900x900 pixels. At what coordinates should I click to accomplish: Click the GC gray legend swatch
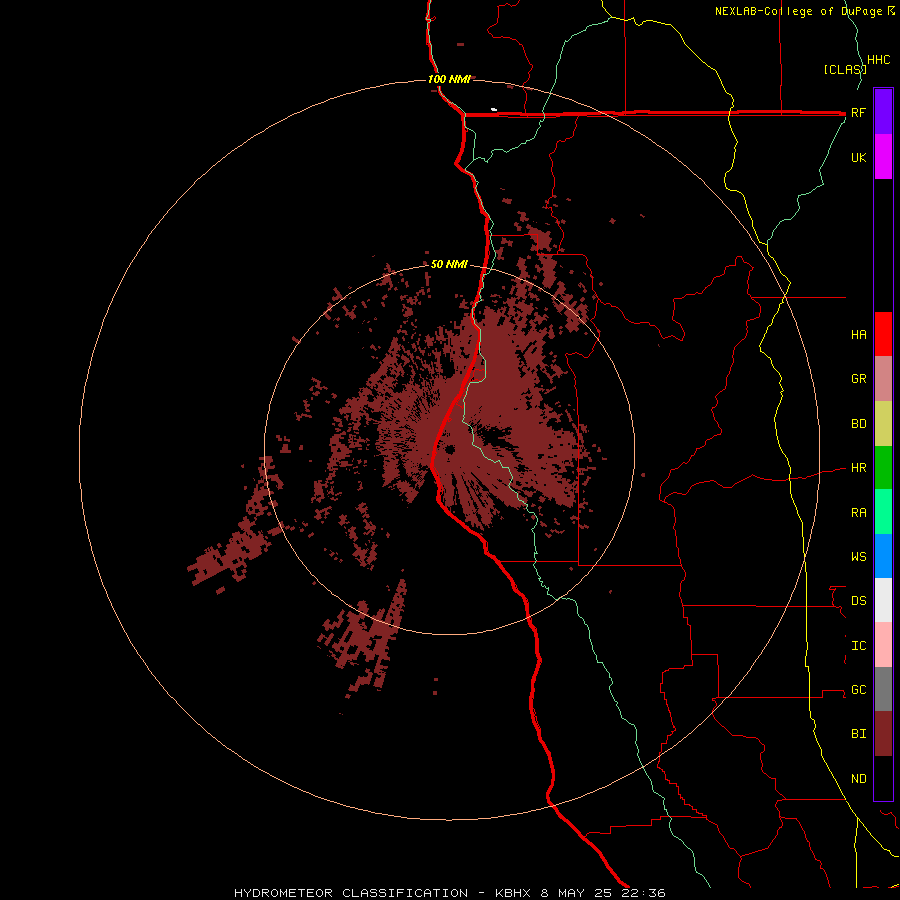click(x=883, y=689)
